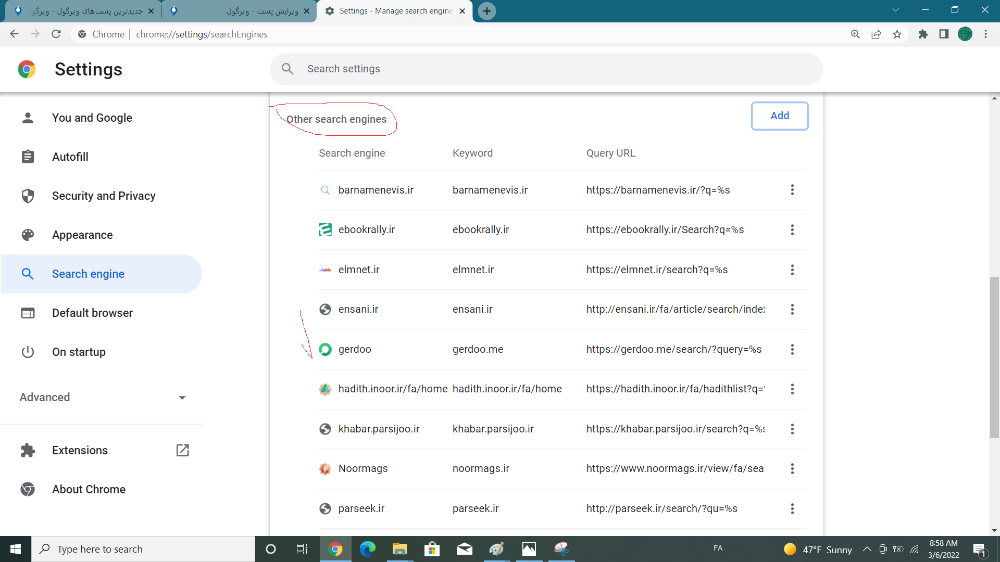The width and height of the screenshot is (1000, 562).
Task: Open Microsoft Store from taskbar
Action: point(432,549)
